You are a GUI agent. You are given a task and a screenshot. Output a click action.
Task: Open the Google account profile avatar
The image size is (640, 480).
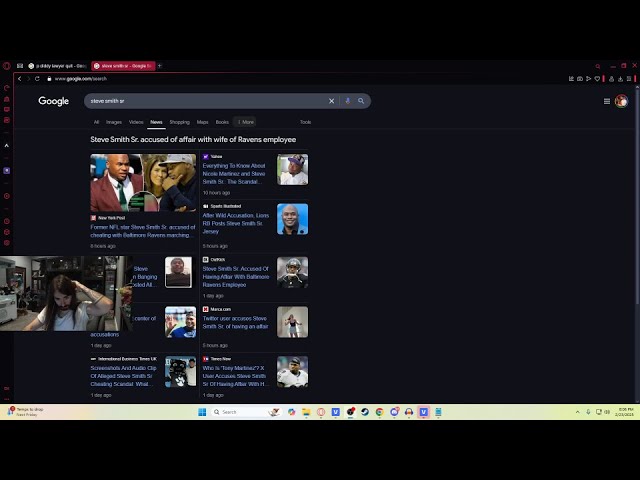(x=621, y=101)
